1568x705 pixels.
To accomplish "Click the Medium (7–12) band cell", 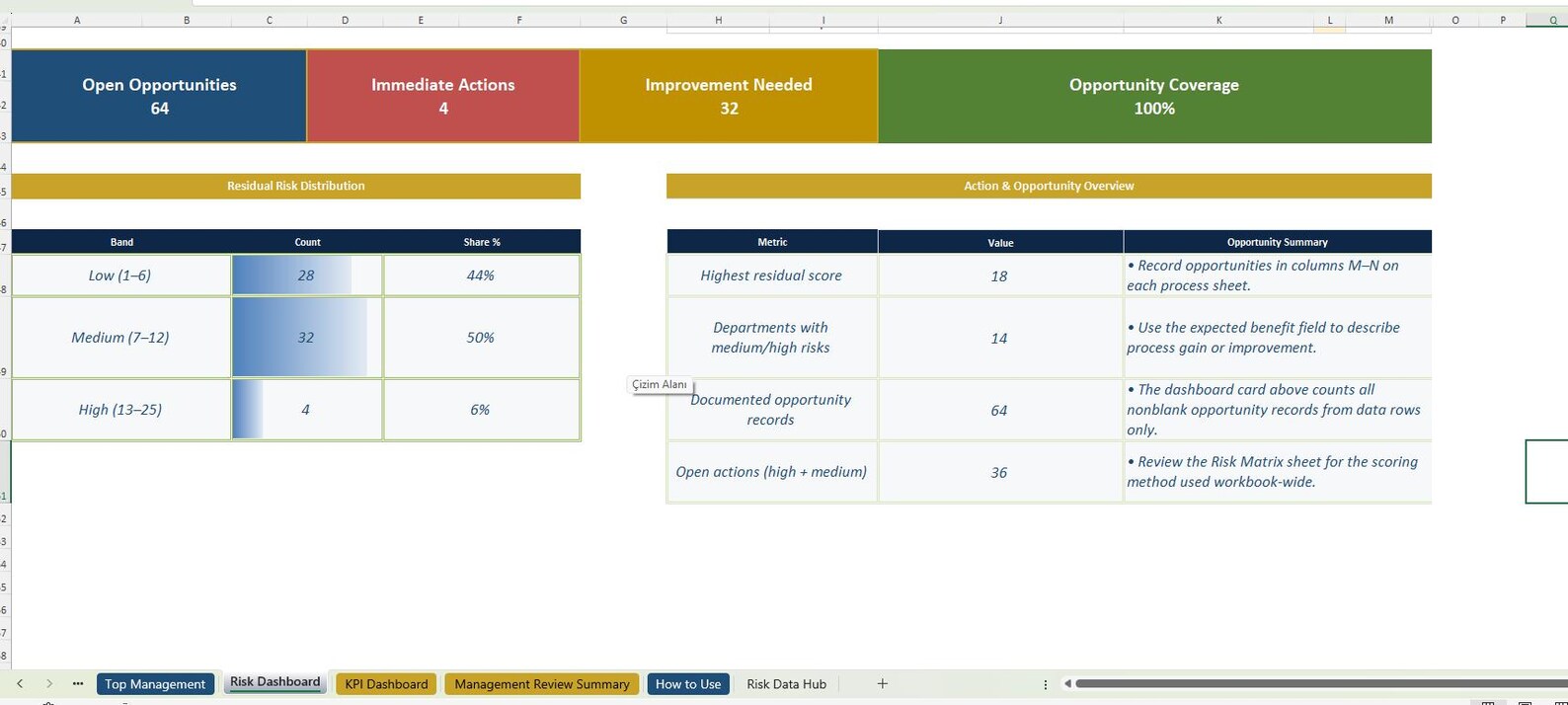I will pyautogui.click(x=120, y=338).
